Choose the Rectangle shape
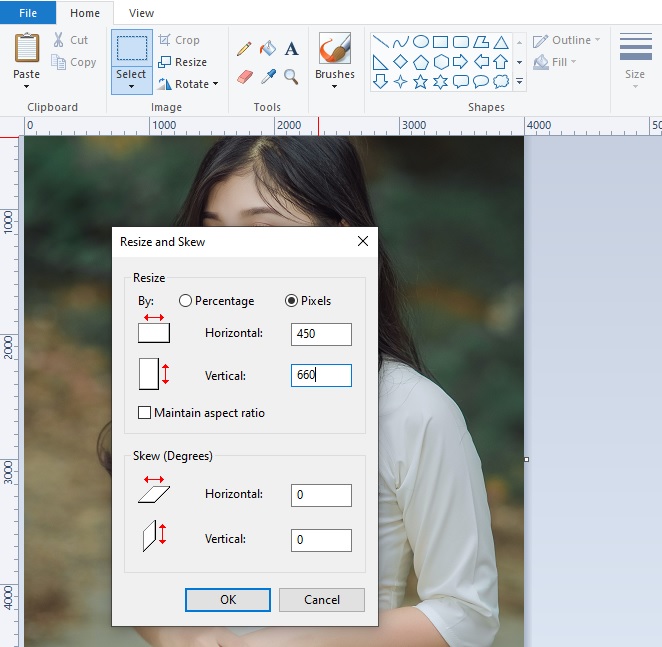Image resolution: width=662 pixels, height=647 pixels. (440, 42)
